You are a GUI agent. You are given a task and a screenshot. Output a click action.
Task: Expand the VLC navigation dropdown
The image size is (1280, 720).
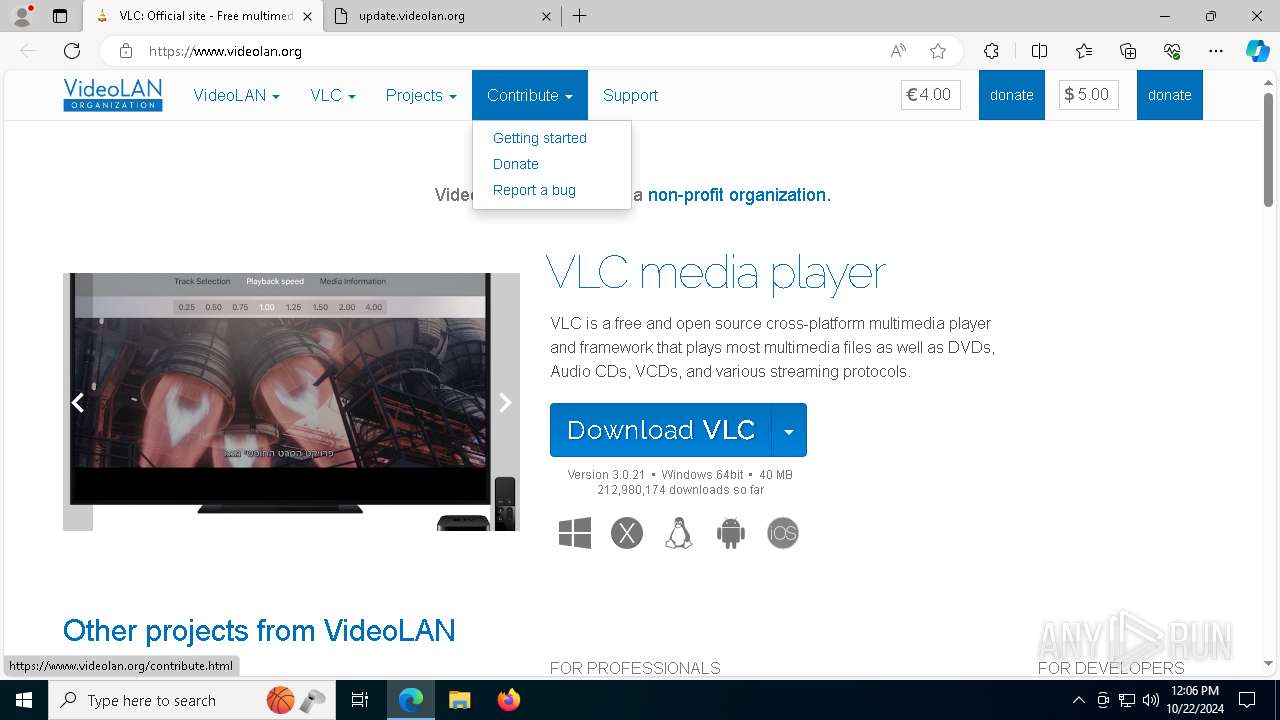click(333, 95)
